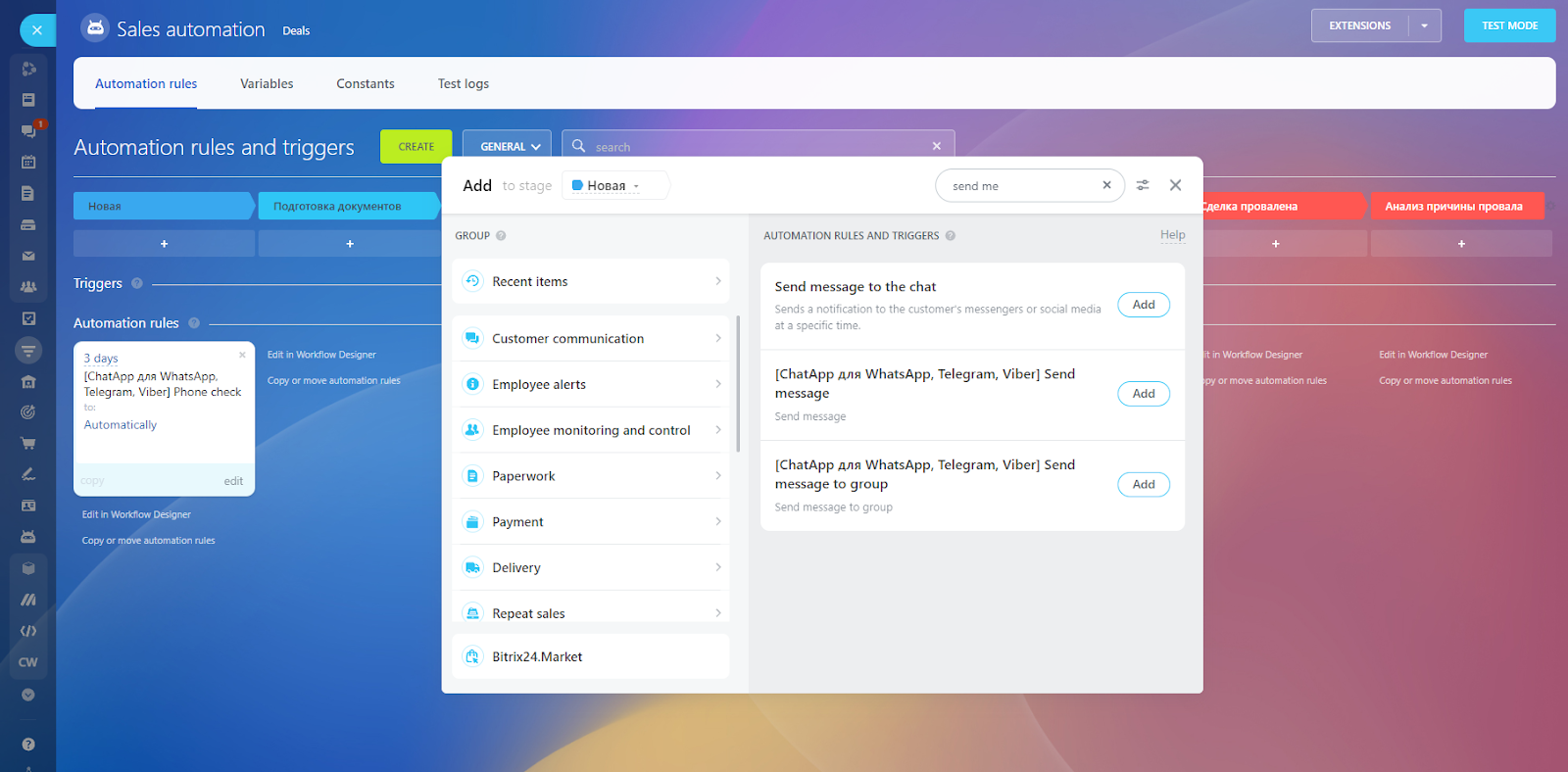Click the group list scrollbar

coord(738,384)
